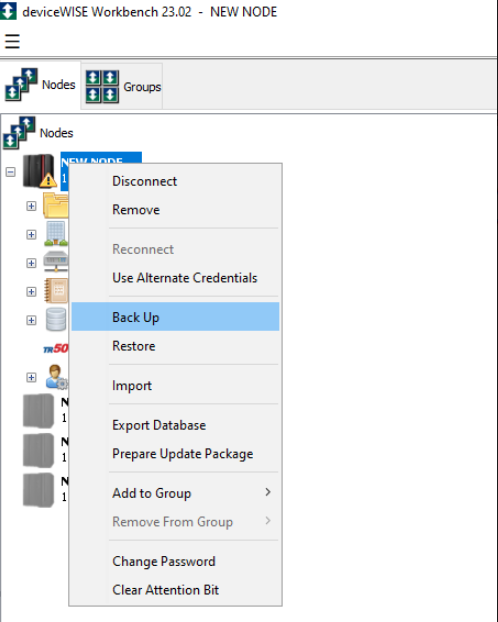The image size is (498, 622).
Task: Click the user administration icon
Action: tap(56, 376)
